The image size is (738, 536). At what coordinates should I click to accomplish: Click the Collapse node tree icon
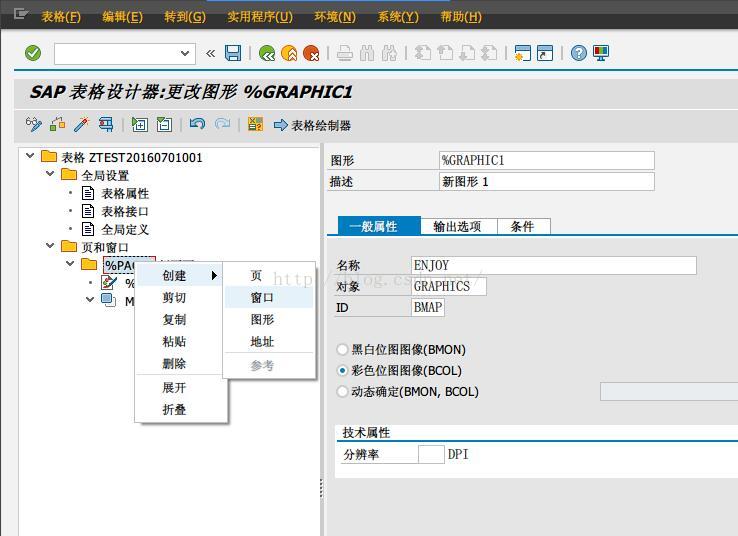pyautogui.click(x=164, y=125)
